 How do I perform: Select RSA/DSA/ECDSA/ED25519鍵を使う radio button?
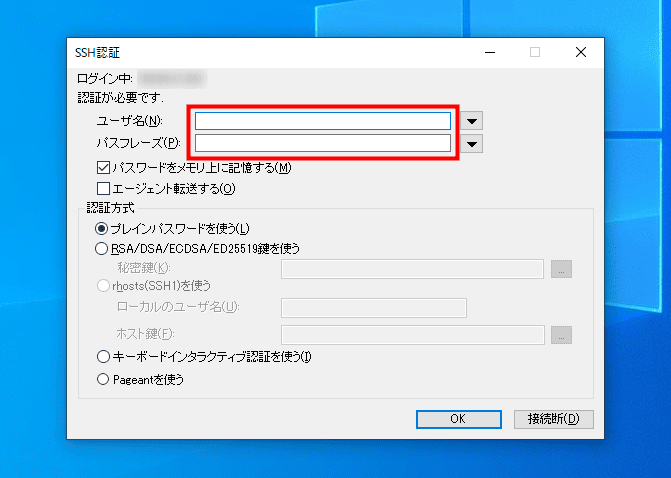pyautogui.click(x=101, y=249)
